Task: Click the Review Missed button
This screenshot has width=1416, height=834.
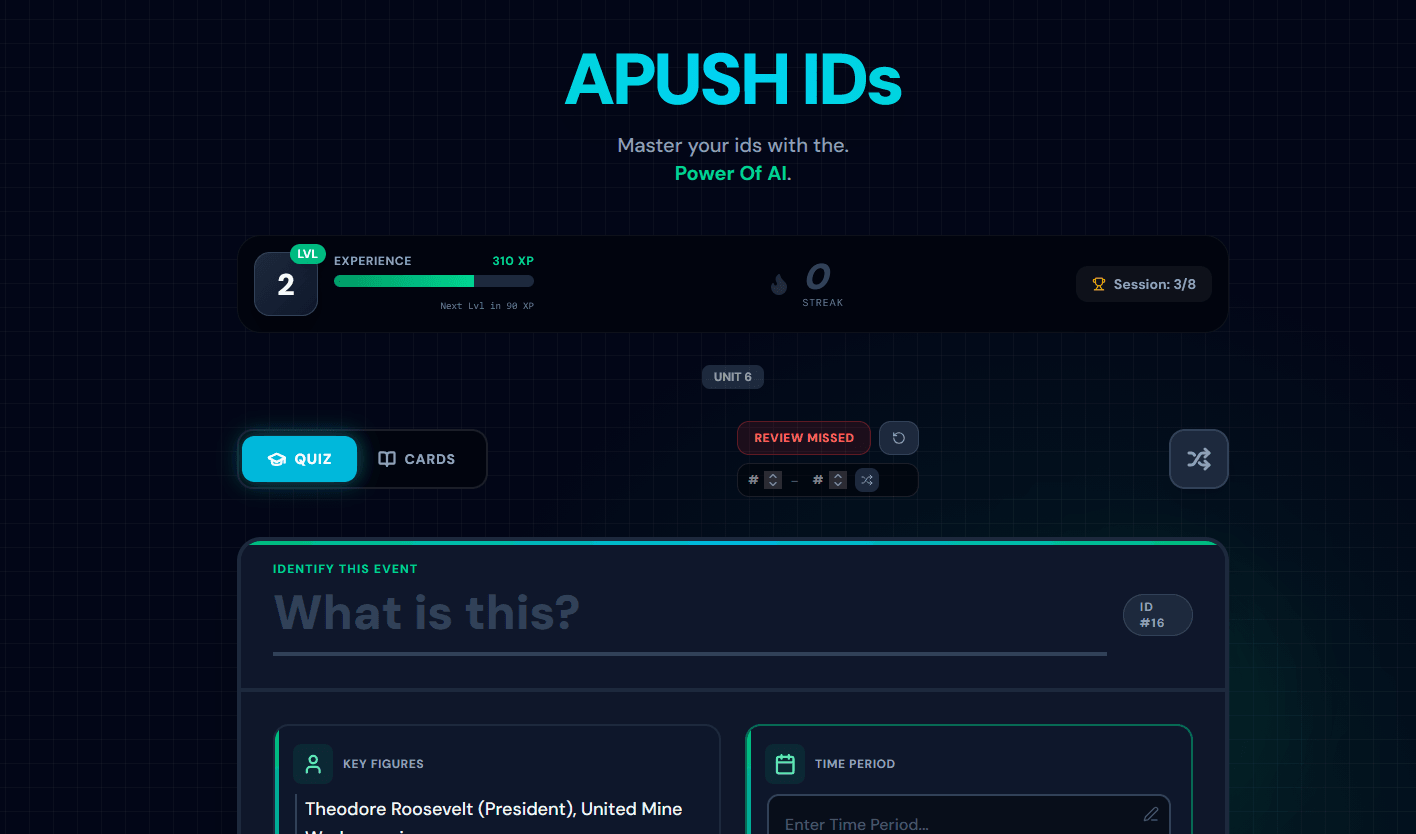Action: point(804,438)
